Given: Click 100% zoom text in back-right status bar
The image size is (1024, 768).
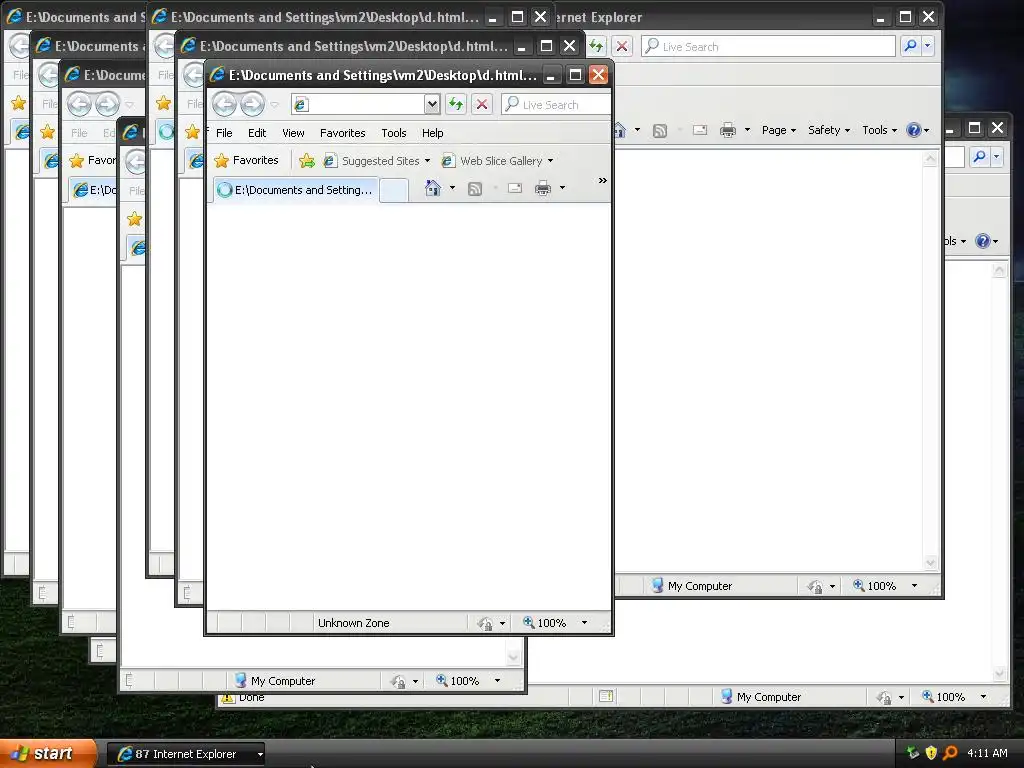Looking at the screenshot, I should 882,586.
